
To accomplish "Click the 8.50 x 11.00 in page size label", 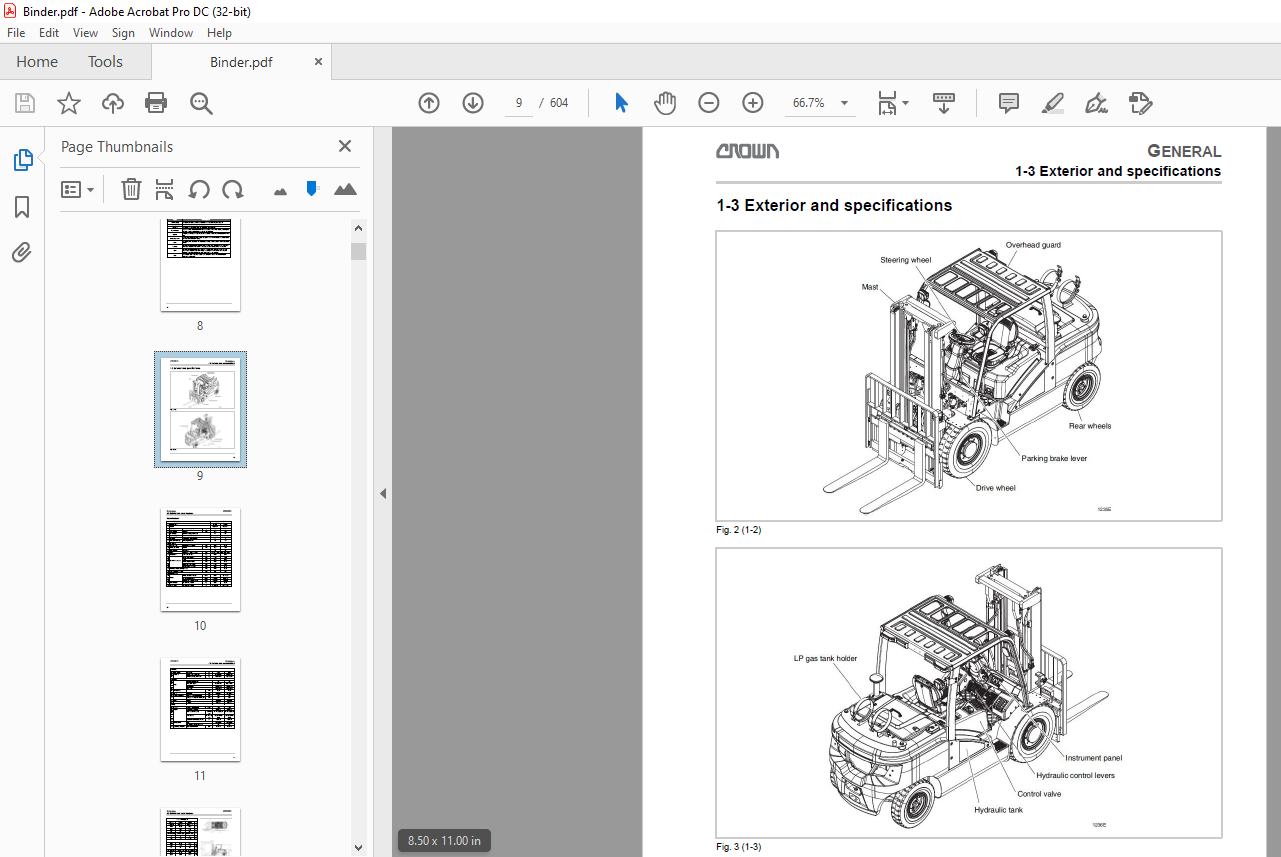I will [444, 841].
